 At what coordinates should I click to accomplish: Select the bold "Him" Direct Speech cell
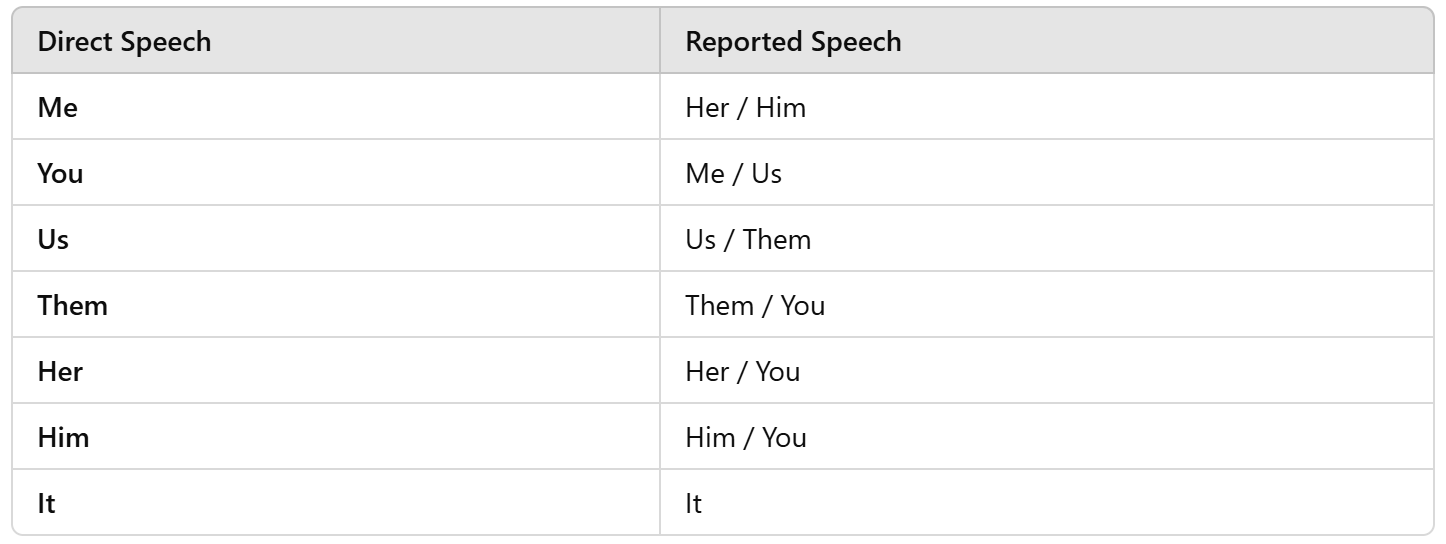click(64, 438)
